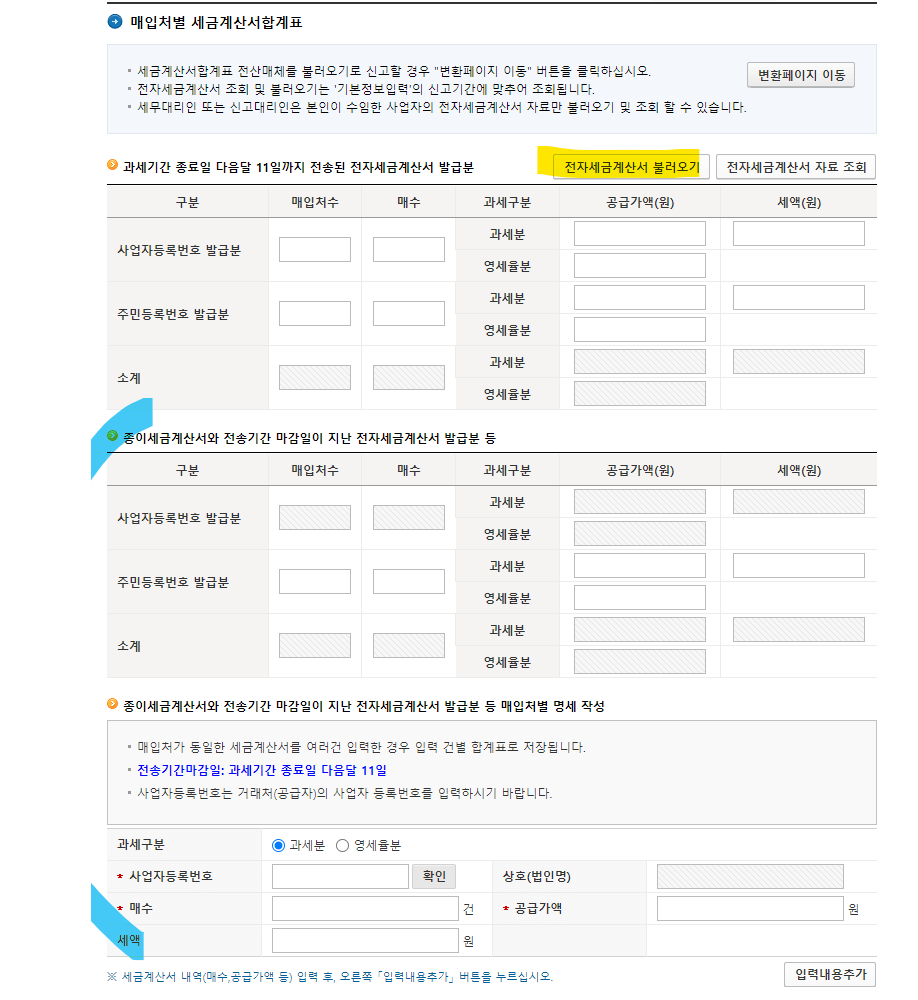Click 입력내용추가 at the bottom right
Viewport: 918px width, 1000px height.
point(828,974)
